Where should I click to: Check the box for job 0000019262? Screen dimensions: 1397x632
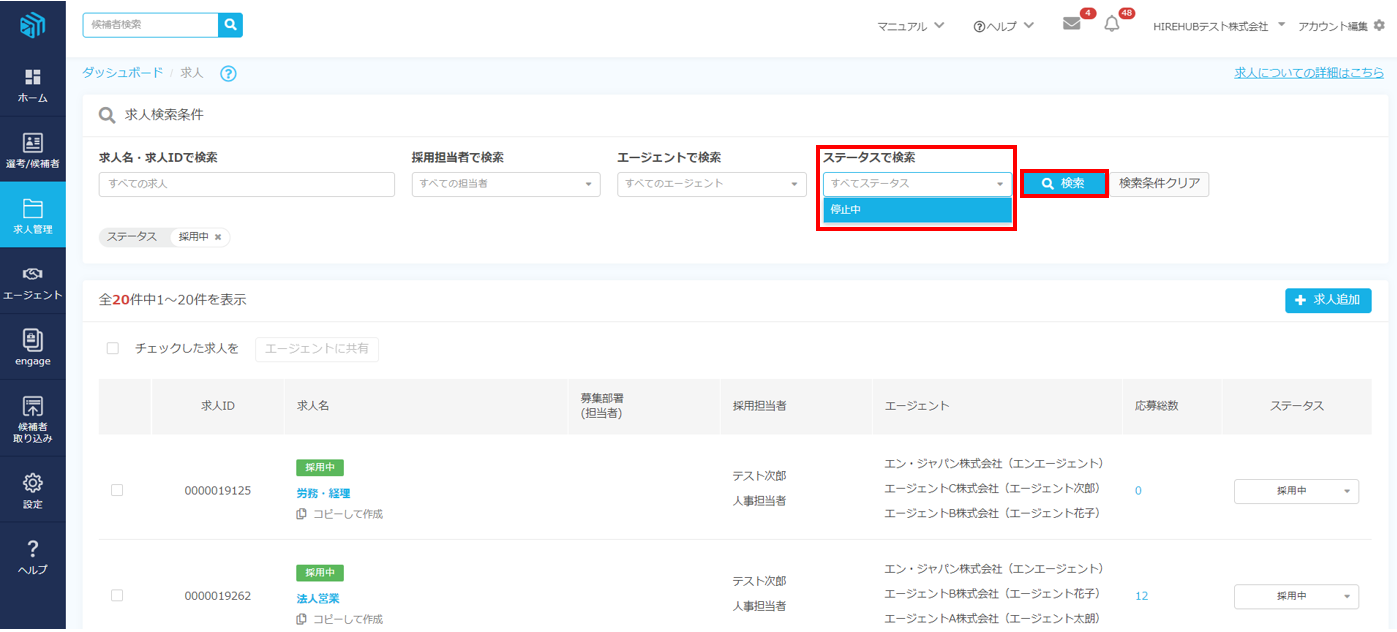(117, 595)
